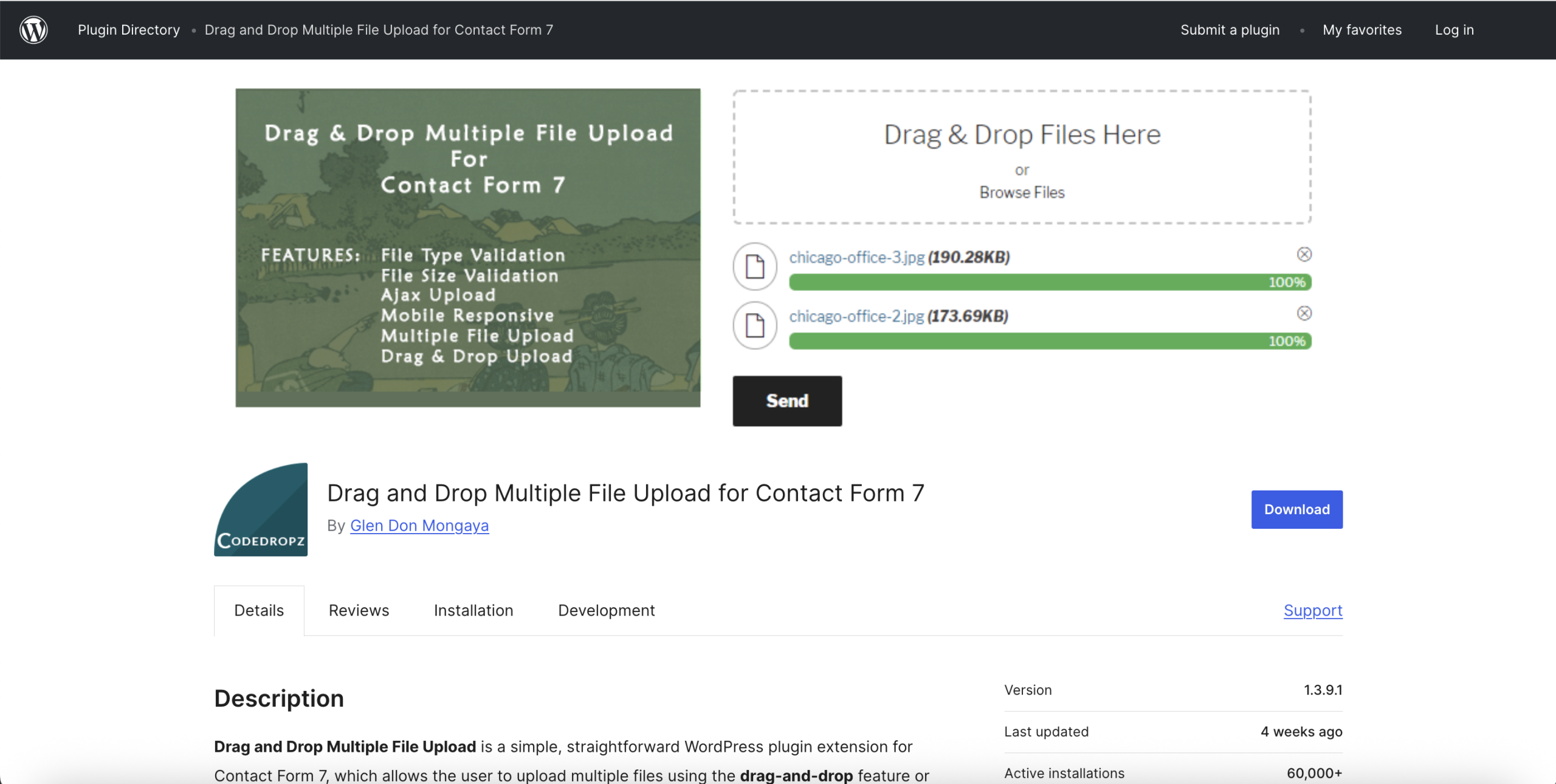Click the black Send button

787,401
